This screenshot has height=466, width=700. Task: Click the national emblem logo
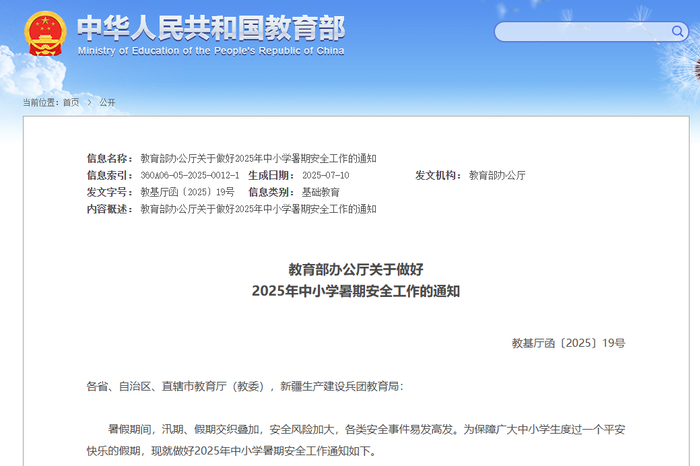coord(45,34)
